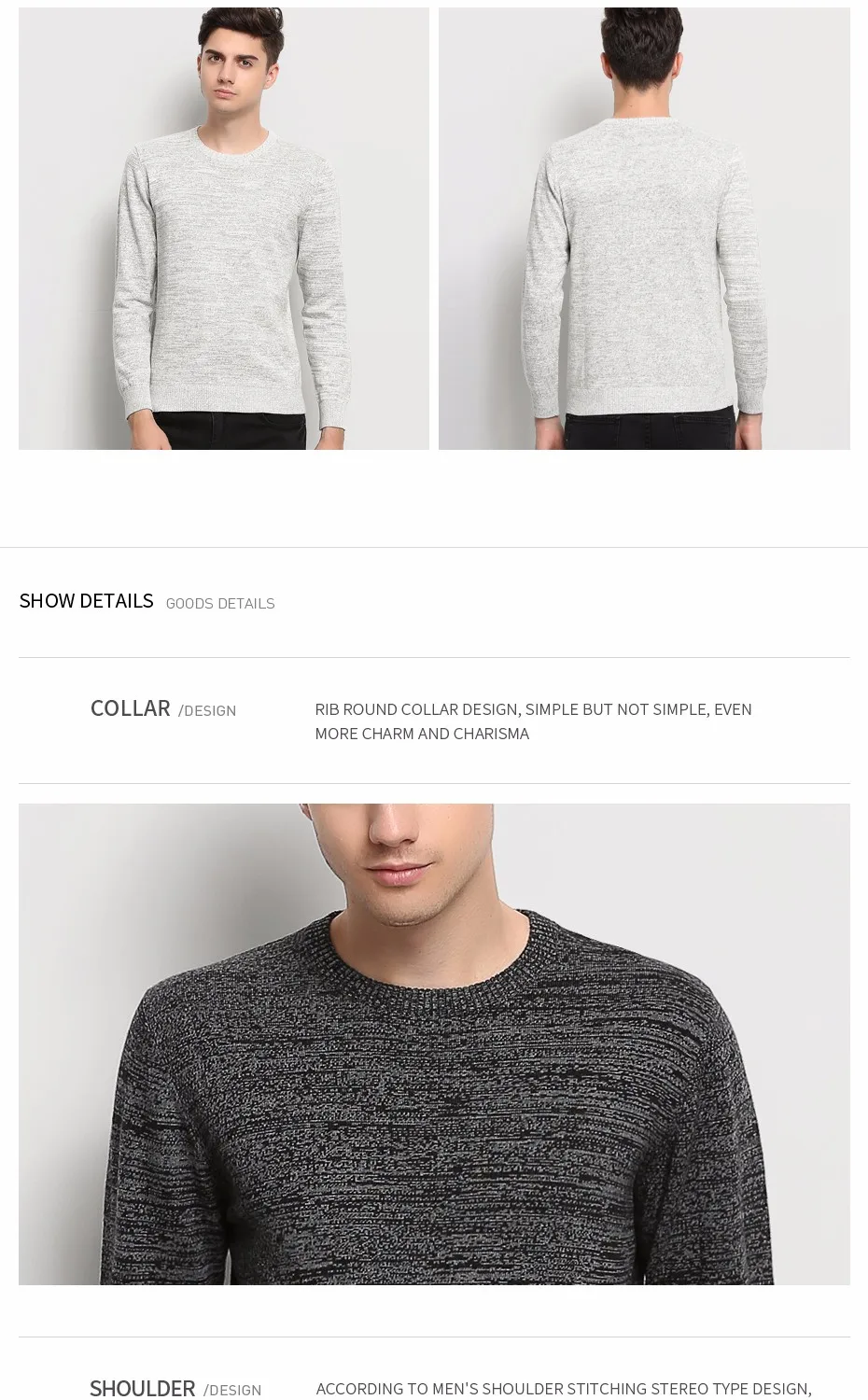The width and height of the screenshot is (868, 1400).
Task: Click "MORE CHARM AND CHARISMA" text line
Action: tap(422, 734)
